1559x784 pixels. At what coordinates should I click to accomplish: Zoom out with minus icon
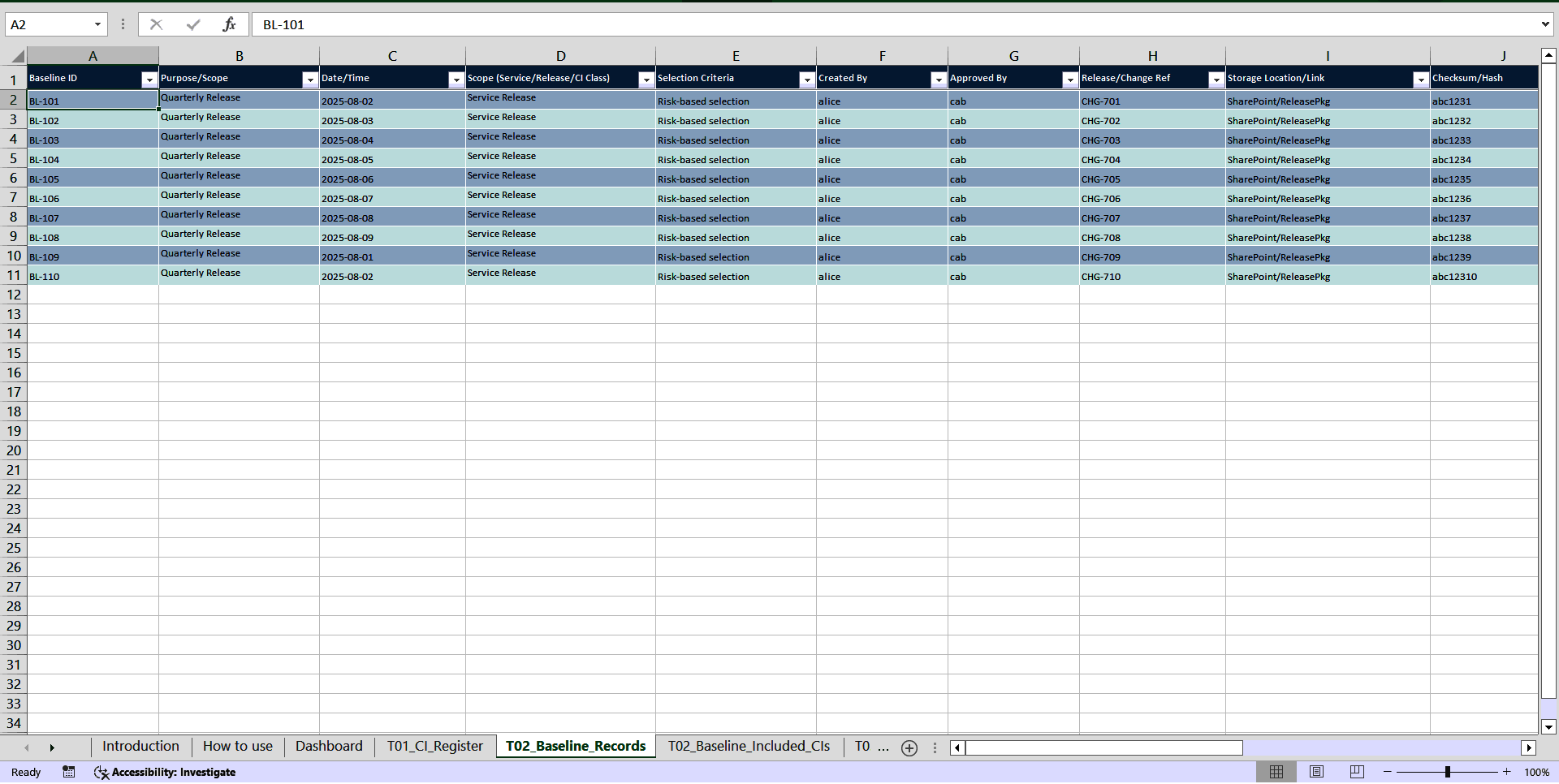(1388, 772)
